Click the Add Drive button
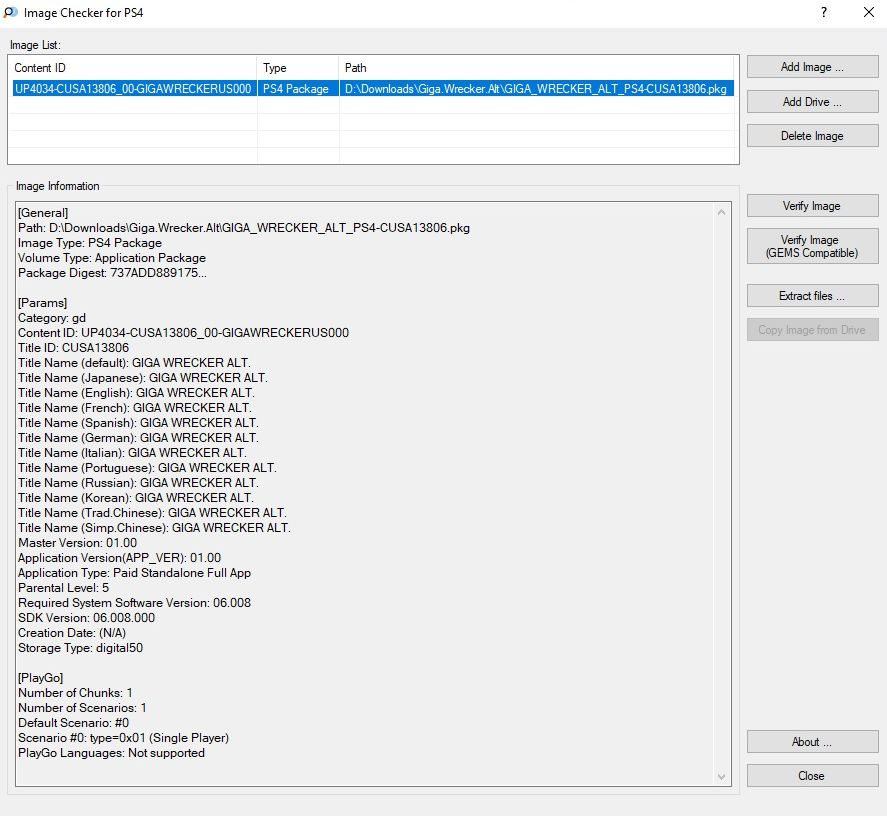Screen dimensions: 887x816 click(812, 102)
